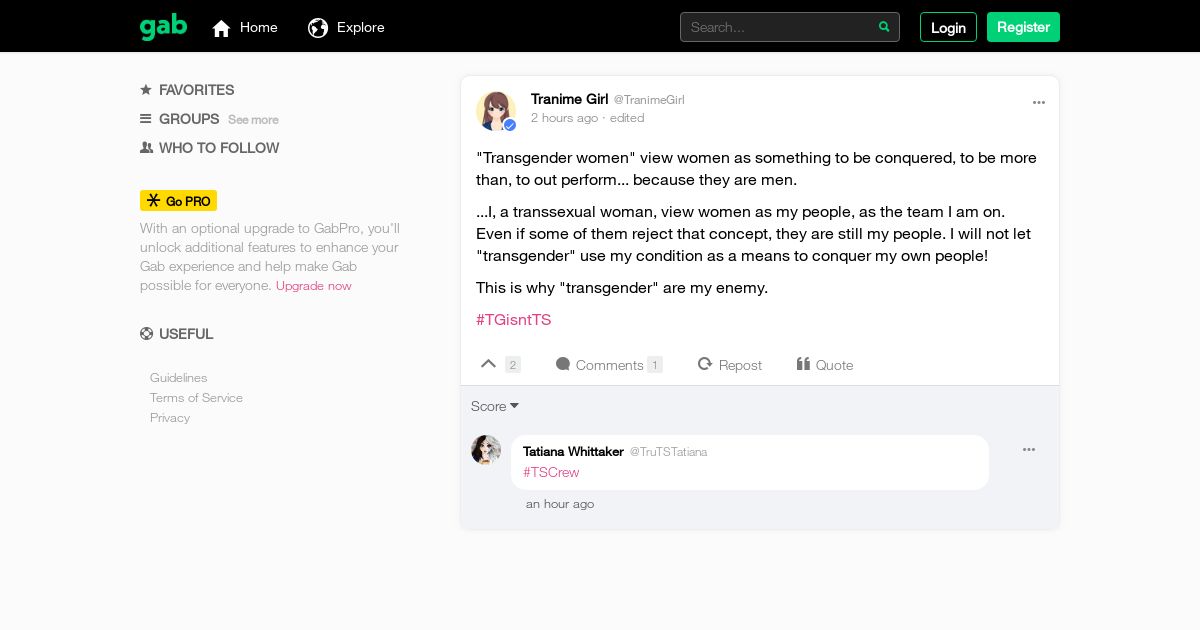Click the Comments label on post

tap(610, 365)
